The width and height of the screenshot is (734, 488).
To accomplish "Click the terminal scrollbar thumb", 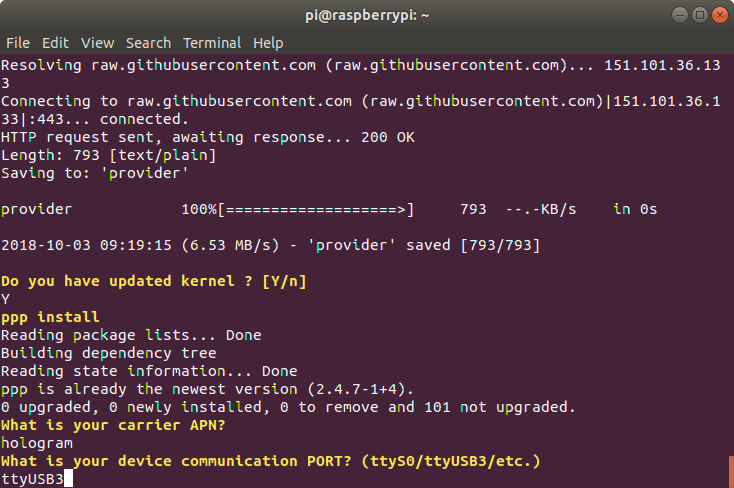I will [730, 471].
